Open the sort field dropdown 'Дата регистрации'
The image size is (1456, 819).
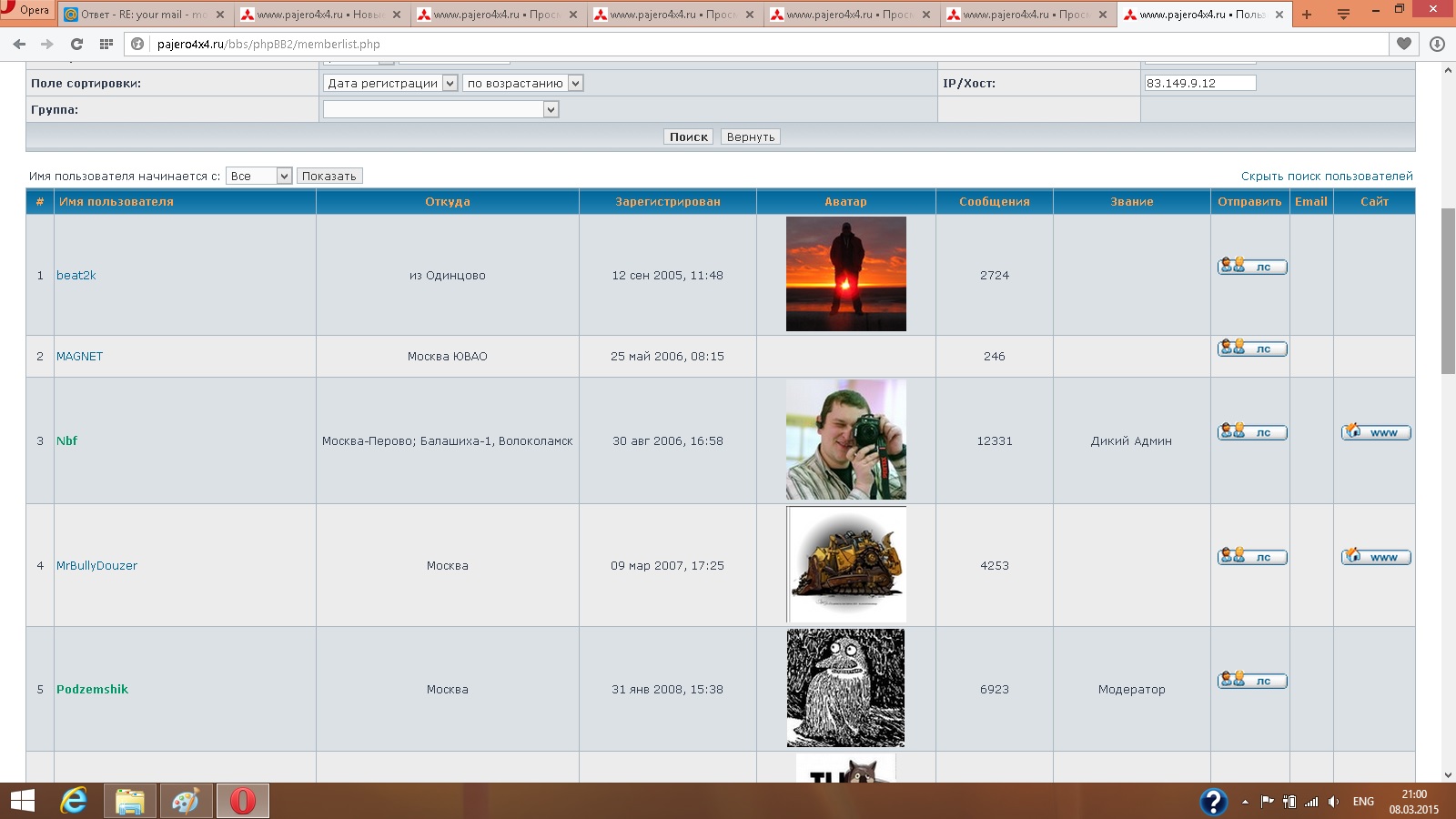point(389,83)
